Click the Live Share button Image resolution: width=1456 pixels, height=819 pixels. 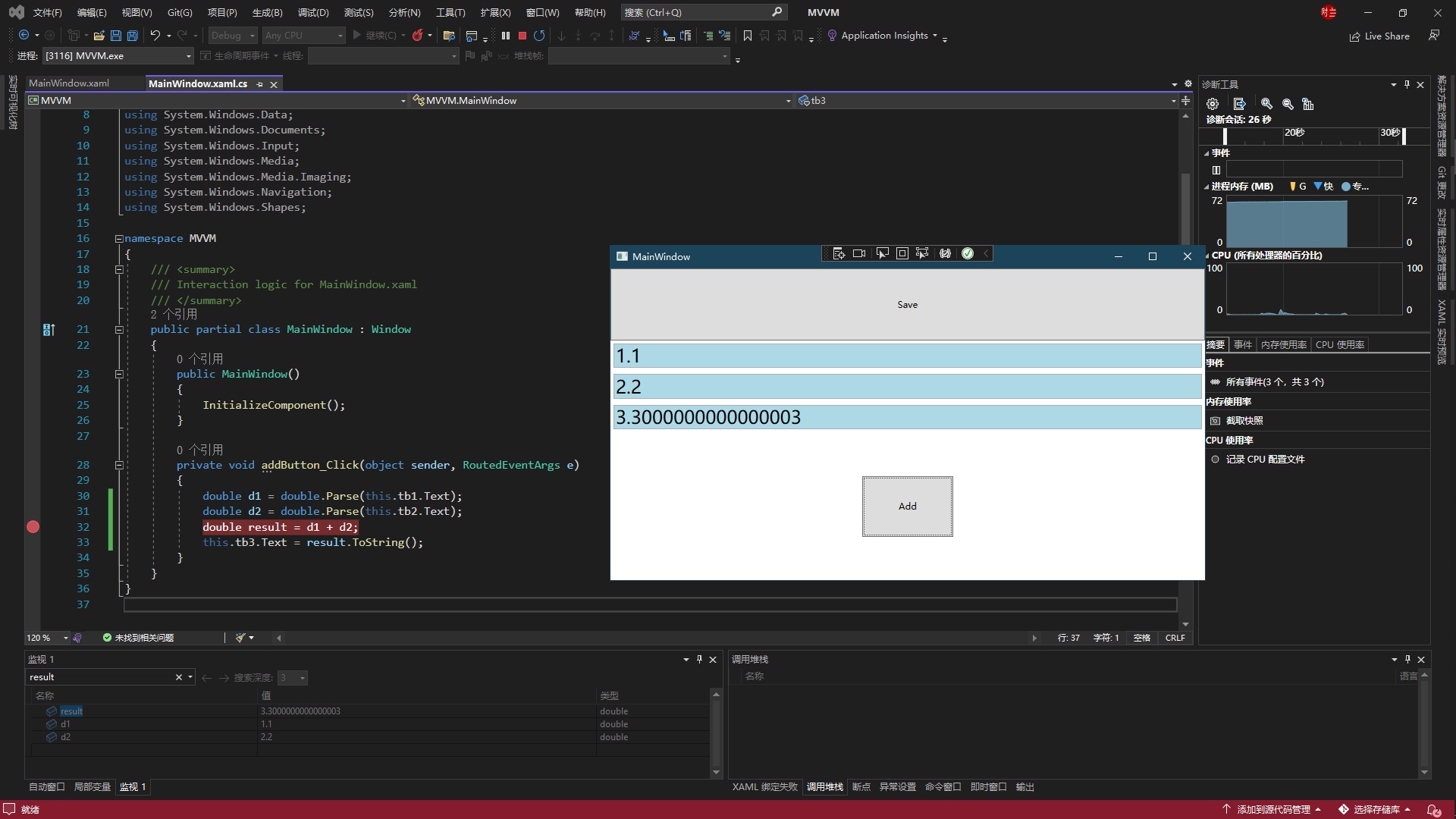(x=1379, y=36)
